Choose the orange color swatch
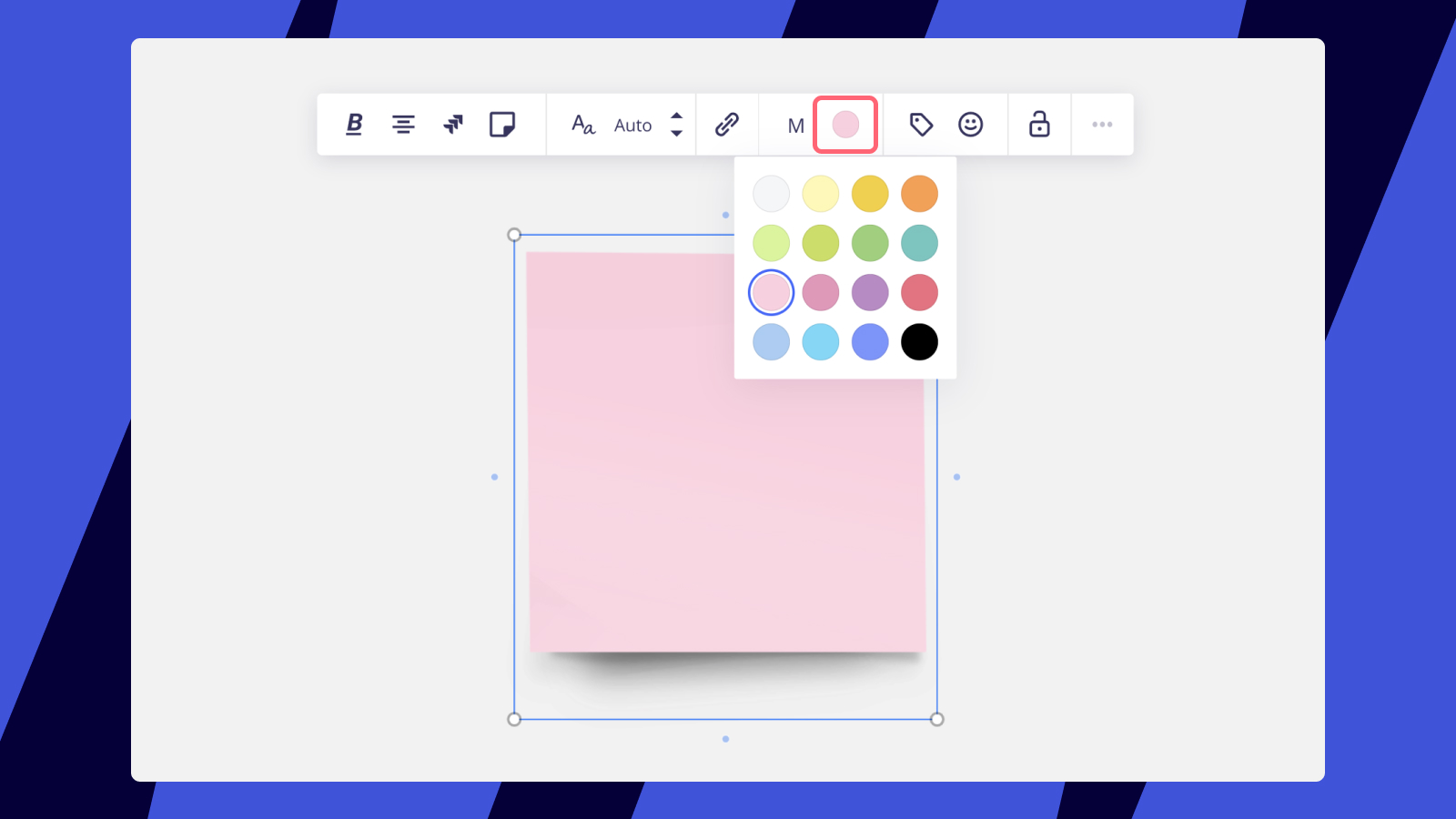The height and width of the screenshot is (819, 1456). pos(919,194)
